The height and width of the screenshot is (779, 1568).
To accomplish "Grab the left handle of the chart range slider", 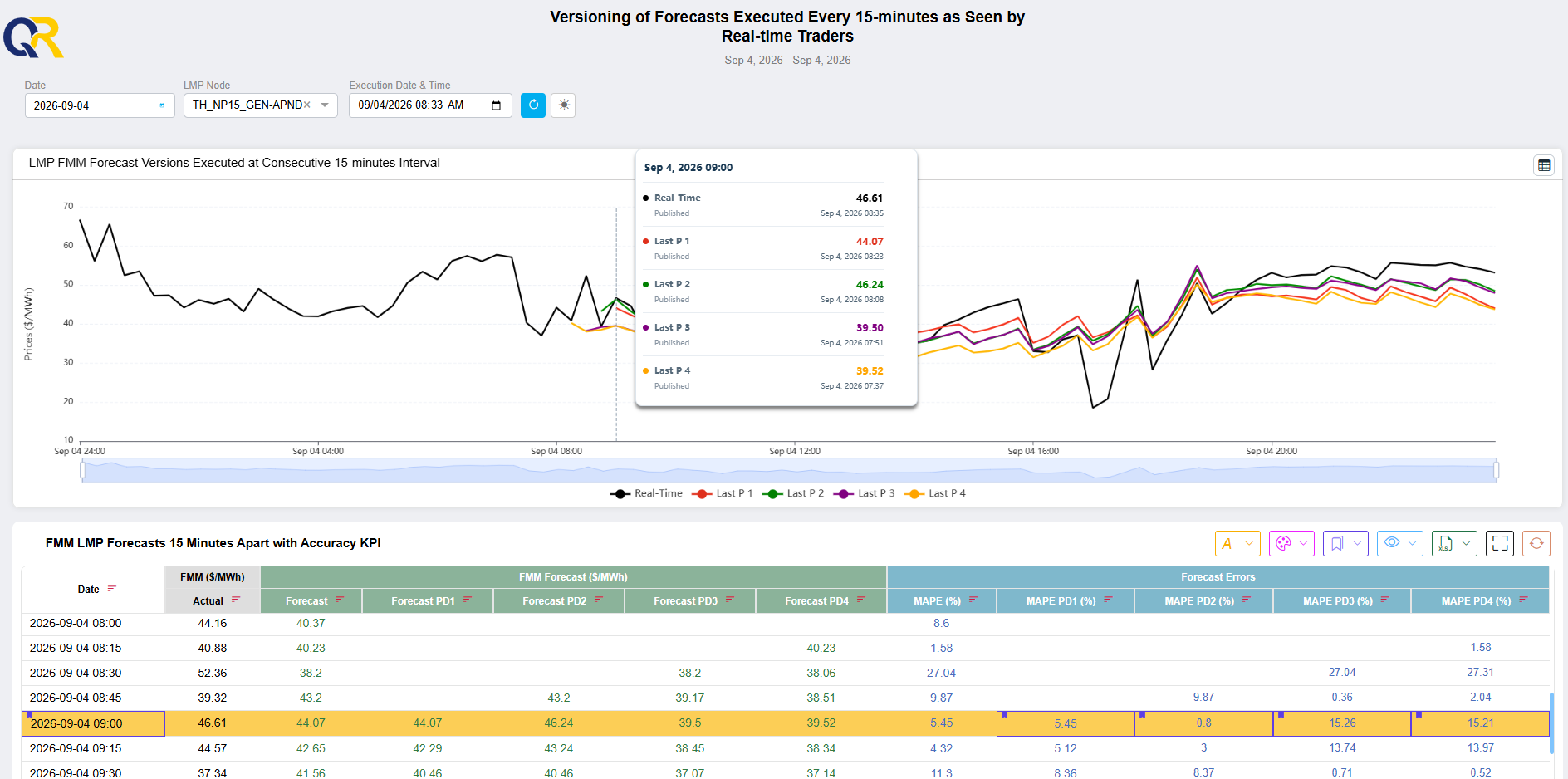I will point(82,470).
